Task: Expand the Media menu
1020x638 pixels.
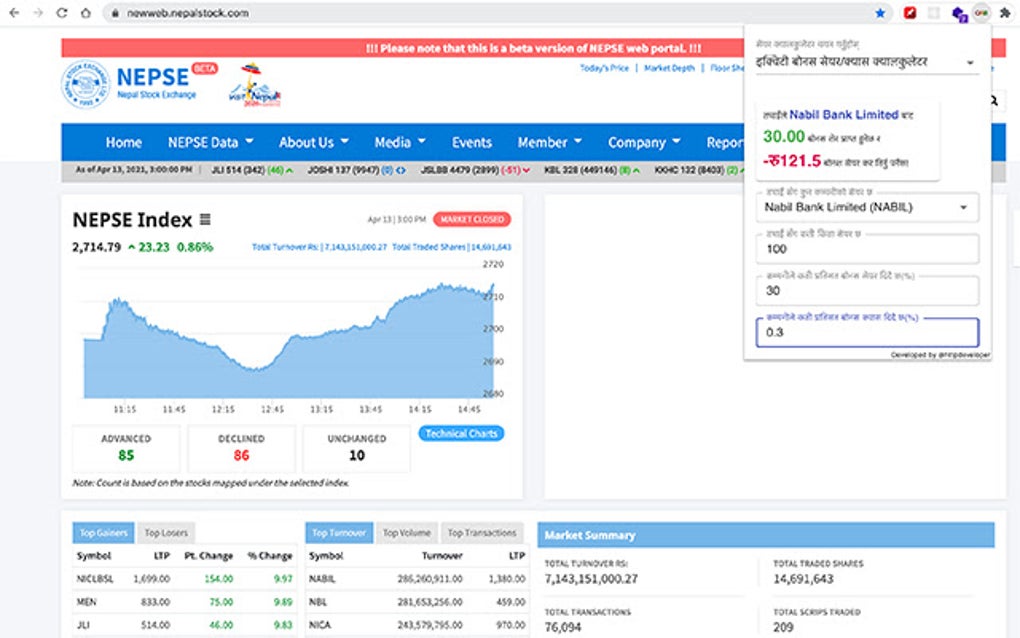Action: [400, 142]
